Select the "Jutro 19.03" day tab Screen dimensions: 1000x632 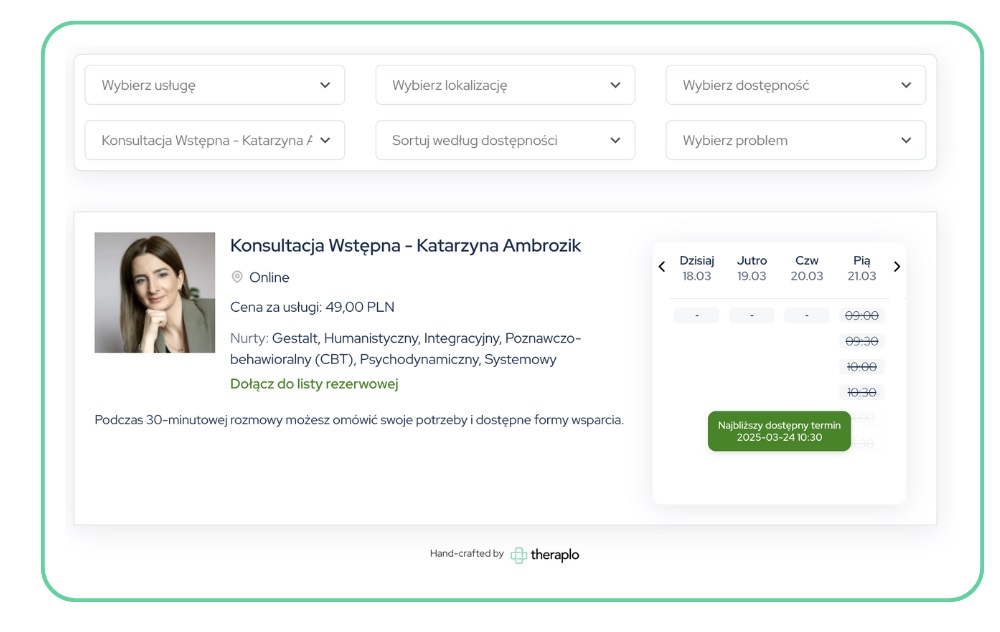click(751, 267)
